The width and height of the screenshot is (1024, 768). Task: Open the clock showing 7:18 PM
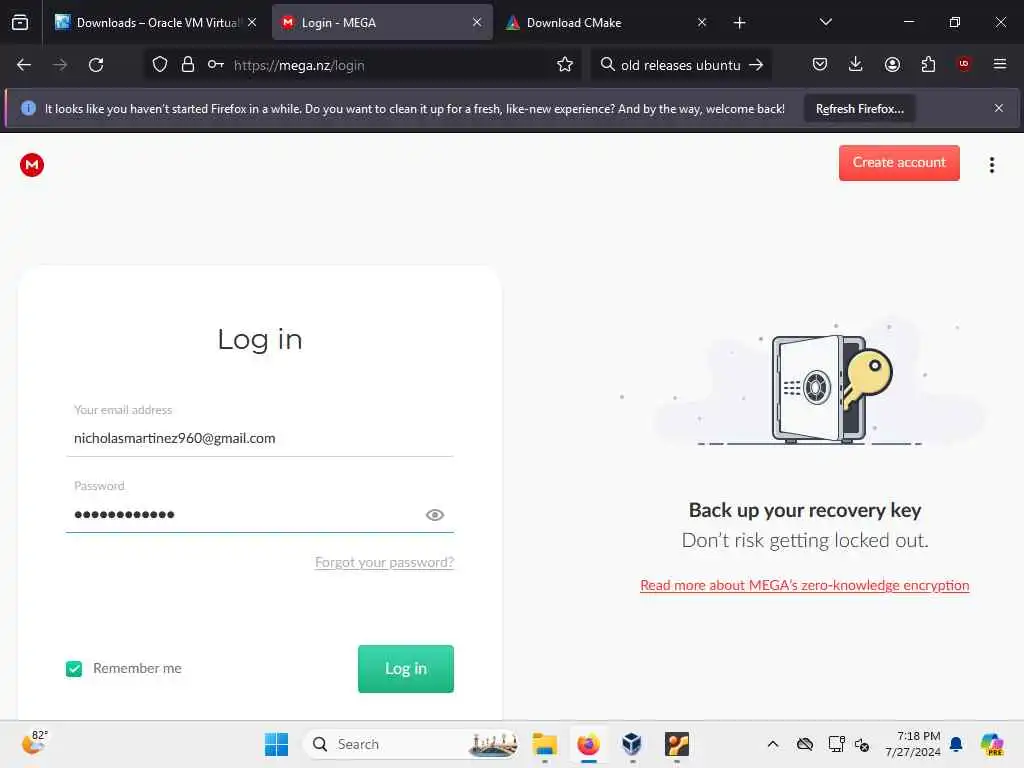point(913,744)
